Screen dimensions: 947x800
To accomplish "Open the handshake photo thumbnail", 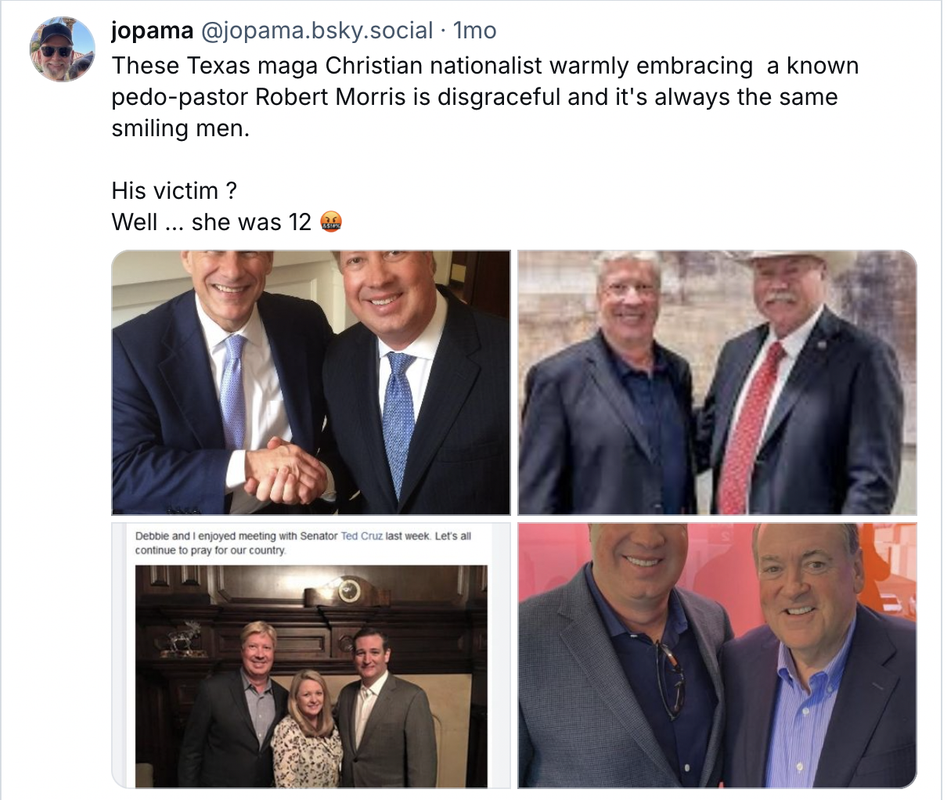I will coord(311,382).
